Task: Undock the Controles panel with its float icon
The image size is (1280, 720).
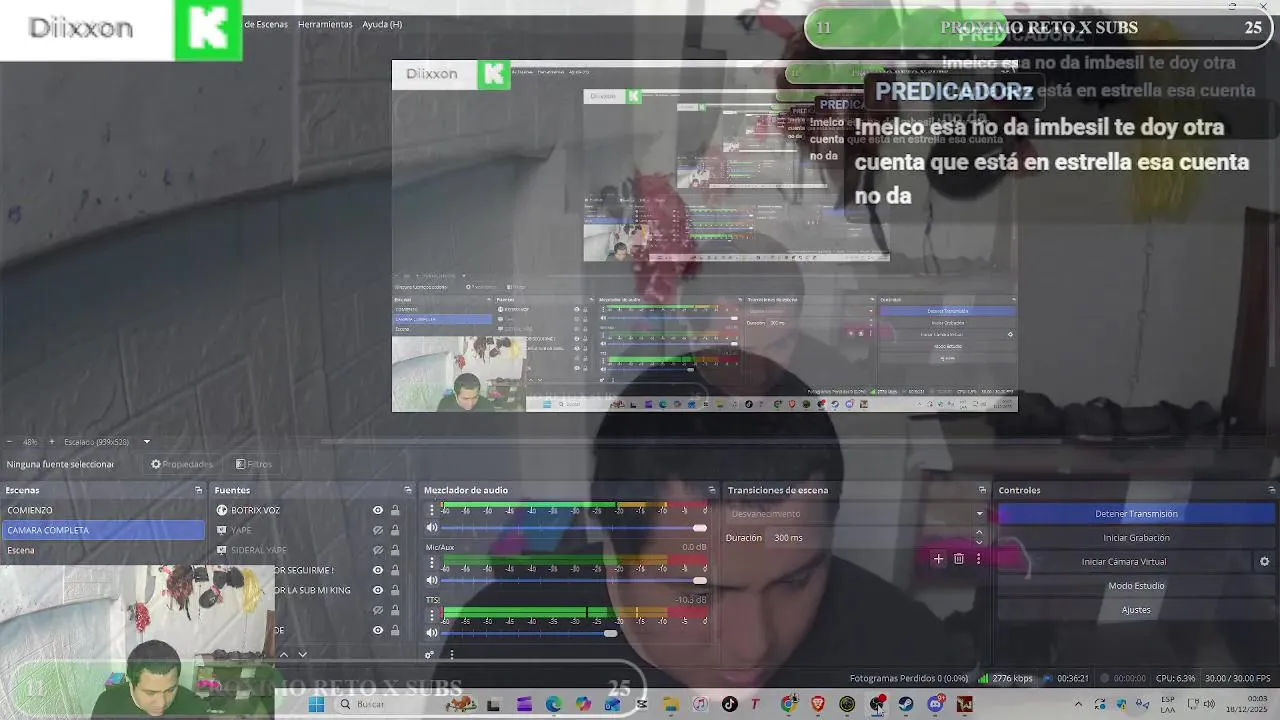Action: tap(1271, 490)
